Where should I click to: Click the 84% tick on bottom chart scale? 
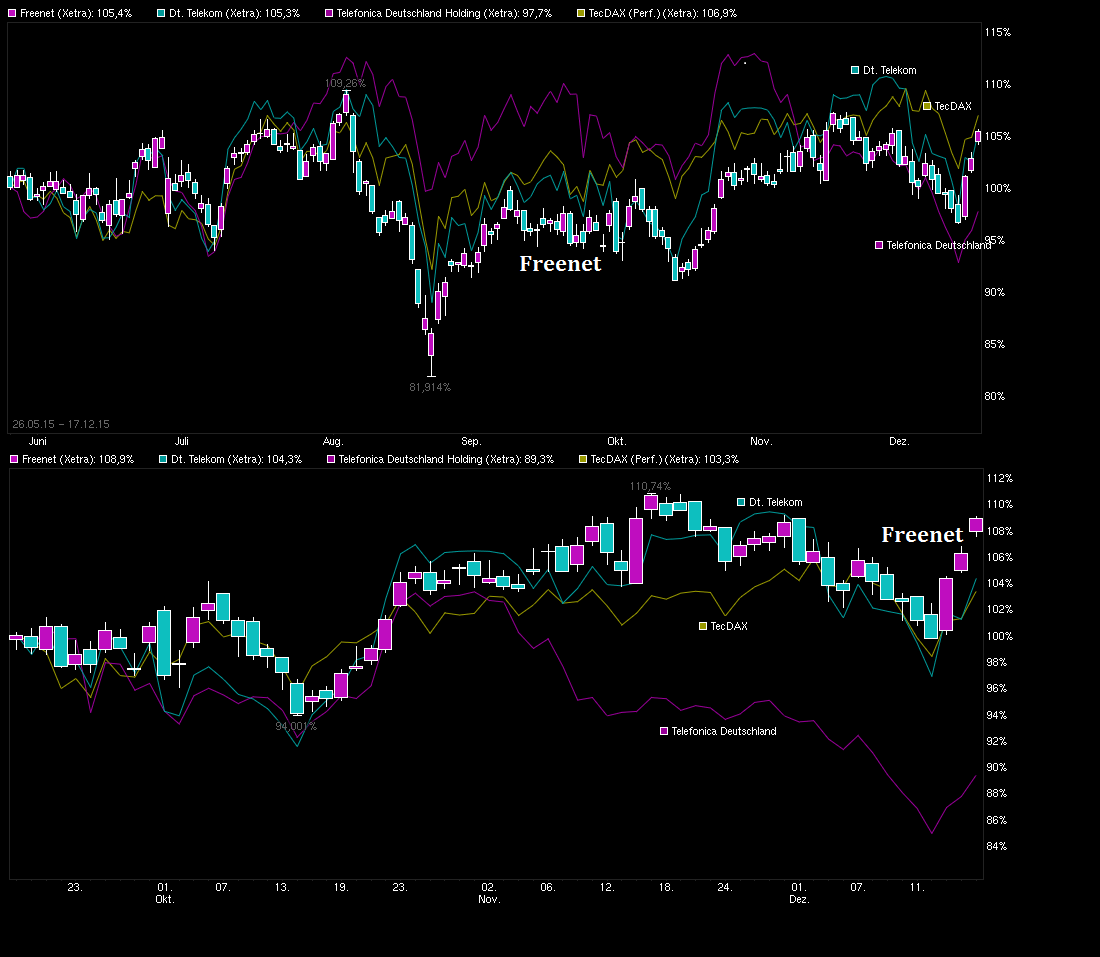click(997, 846)
